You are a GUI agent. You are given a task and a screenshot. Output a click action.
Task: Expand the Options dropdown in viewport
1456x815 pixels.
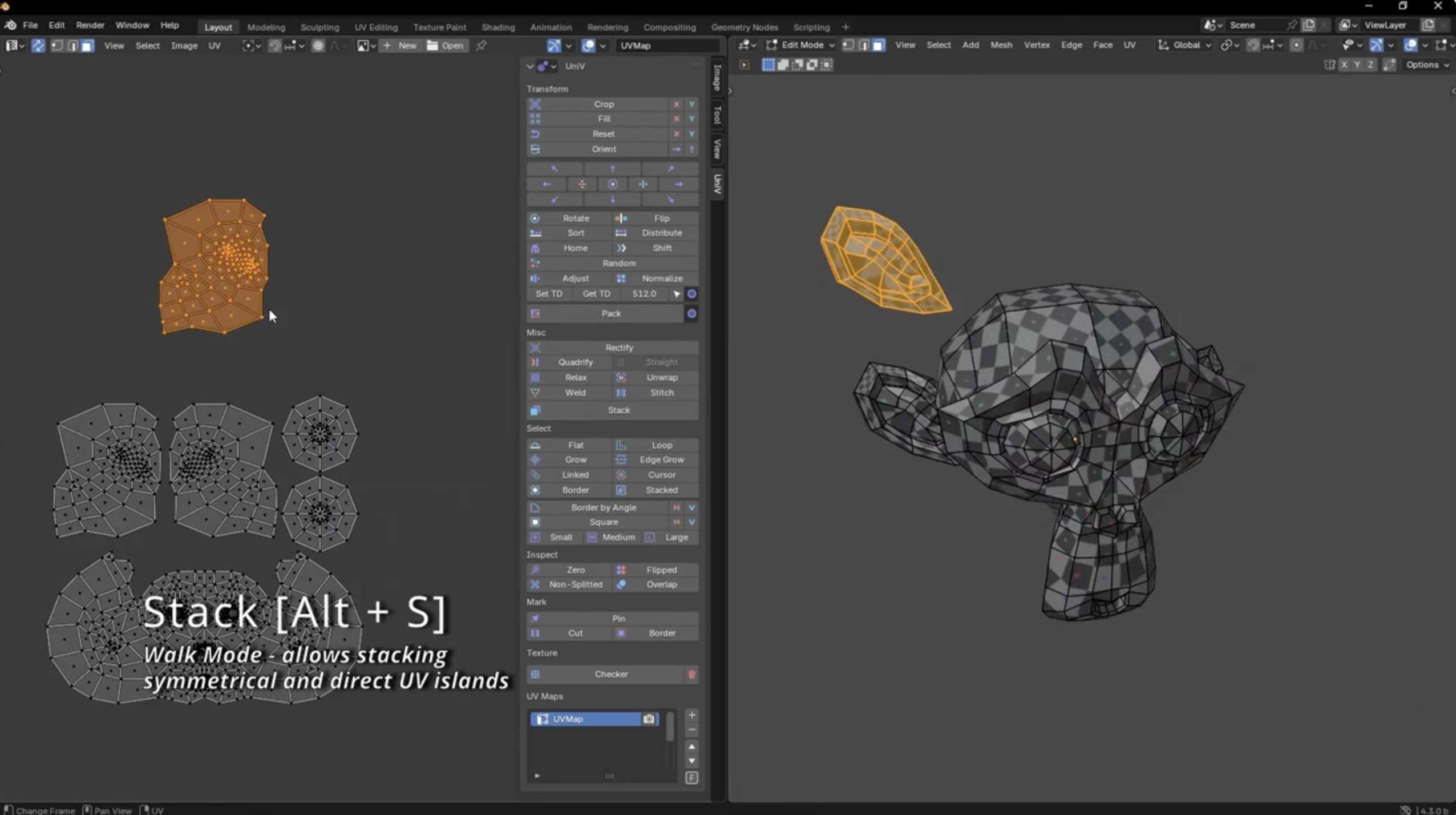click(1426, 65)
